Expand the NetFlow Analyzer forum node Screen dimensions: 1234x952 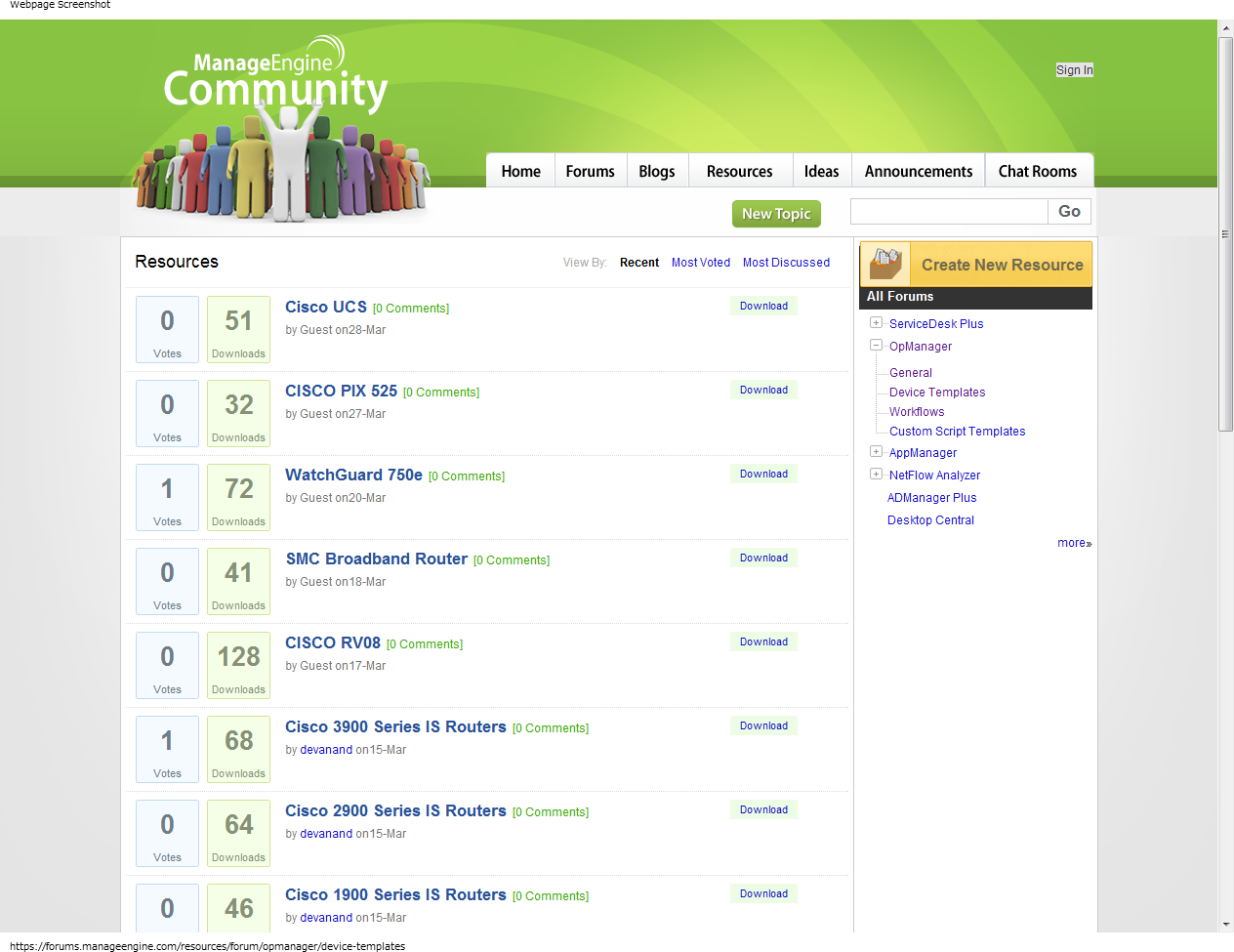click(x=876, y=474)
